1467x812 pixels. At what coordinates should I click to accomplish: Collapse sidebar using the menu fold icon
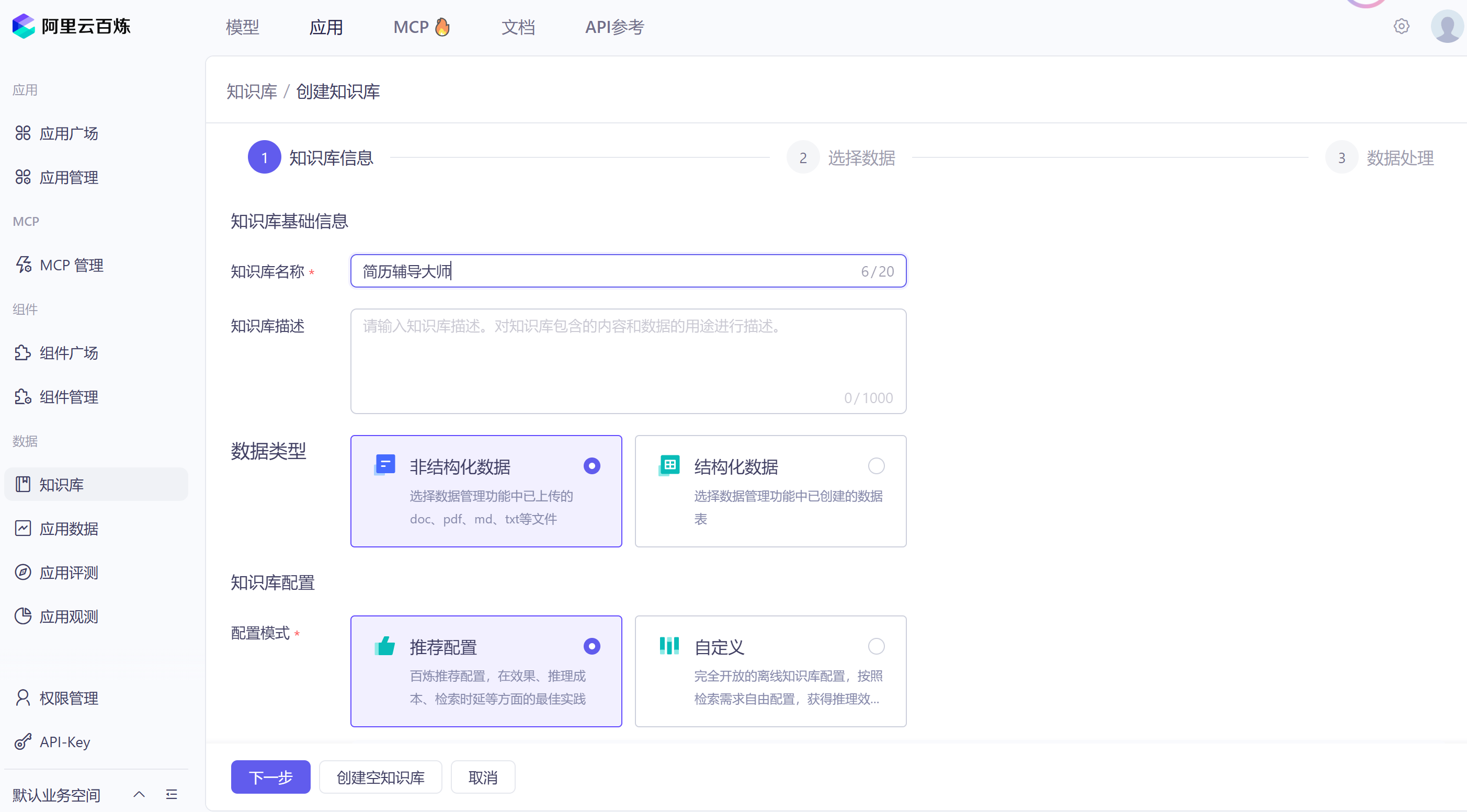[172, 794]
